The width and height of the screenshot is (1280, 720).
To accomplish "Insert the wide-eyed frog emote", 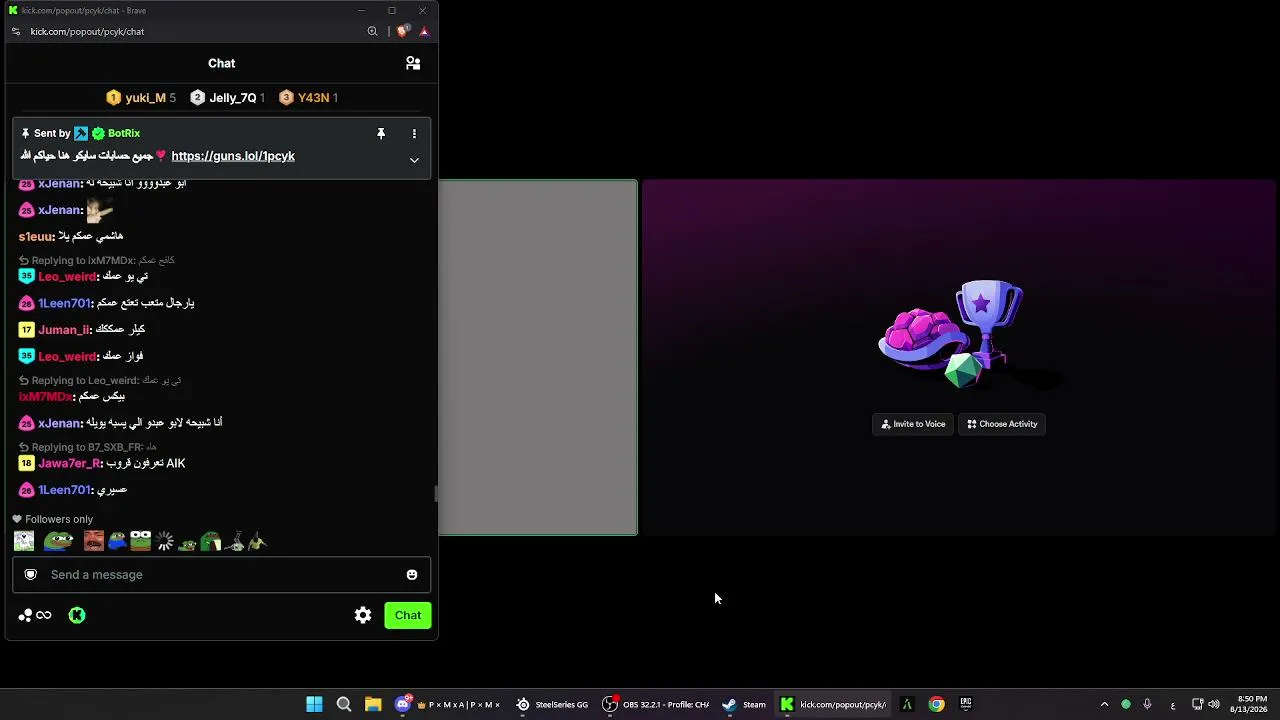I will [140, 541].
